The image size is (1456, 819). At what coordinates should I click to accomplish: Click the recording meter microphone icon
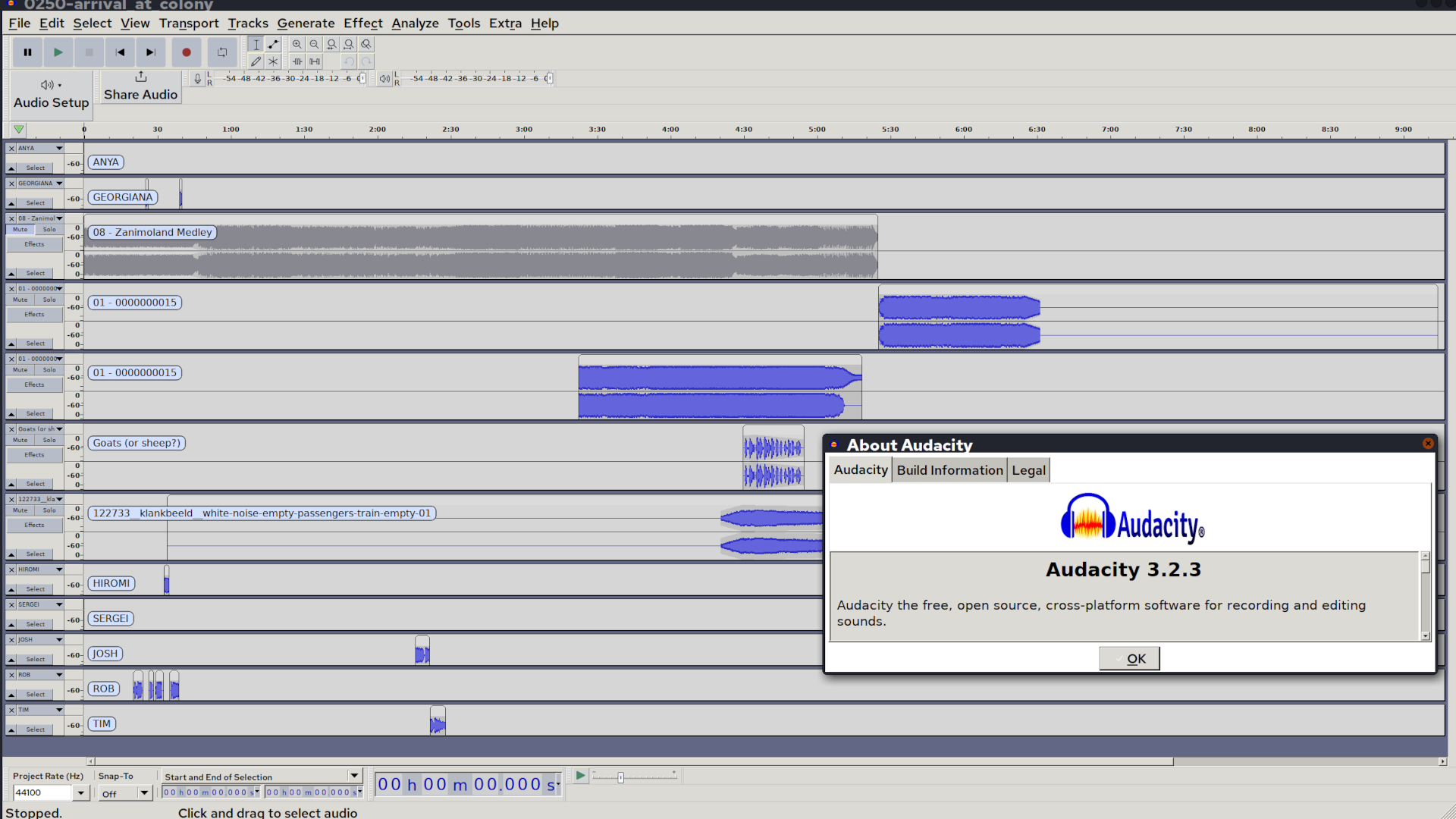[x=197, y=78]
